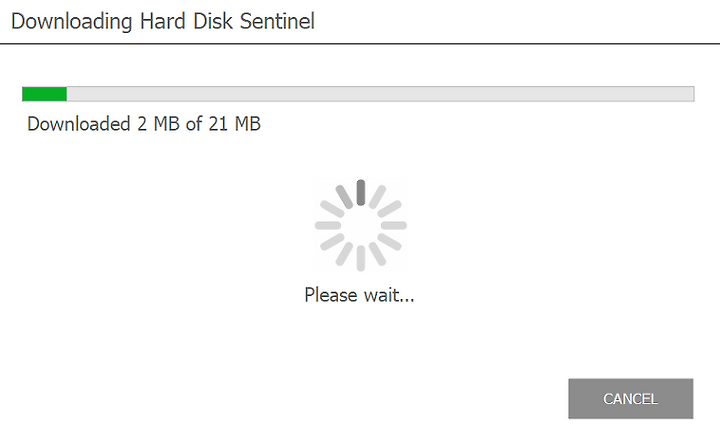Click the "Downloading" word in the header
Image resolution: width=720 pixels, height=442 pixels.
[x=72, y=22]
